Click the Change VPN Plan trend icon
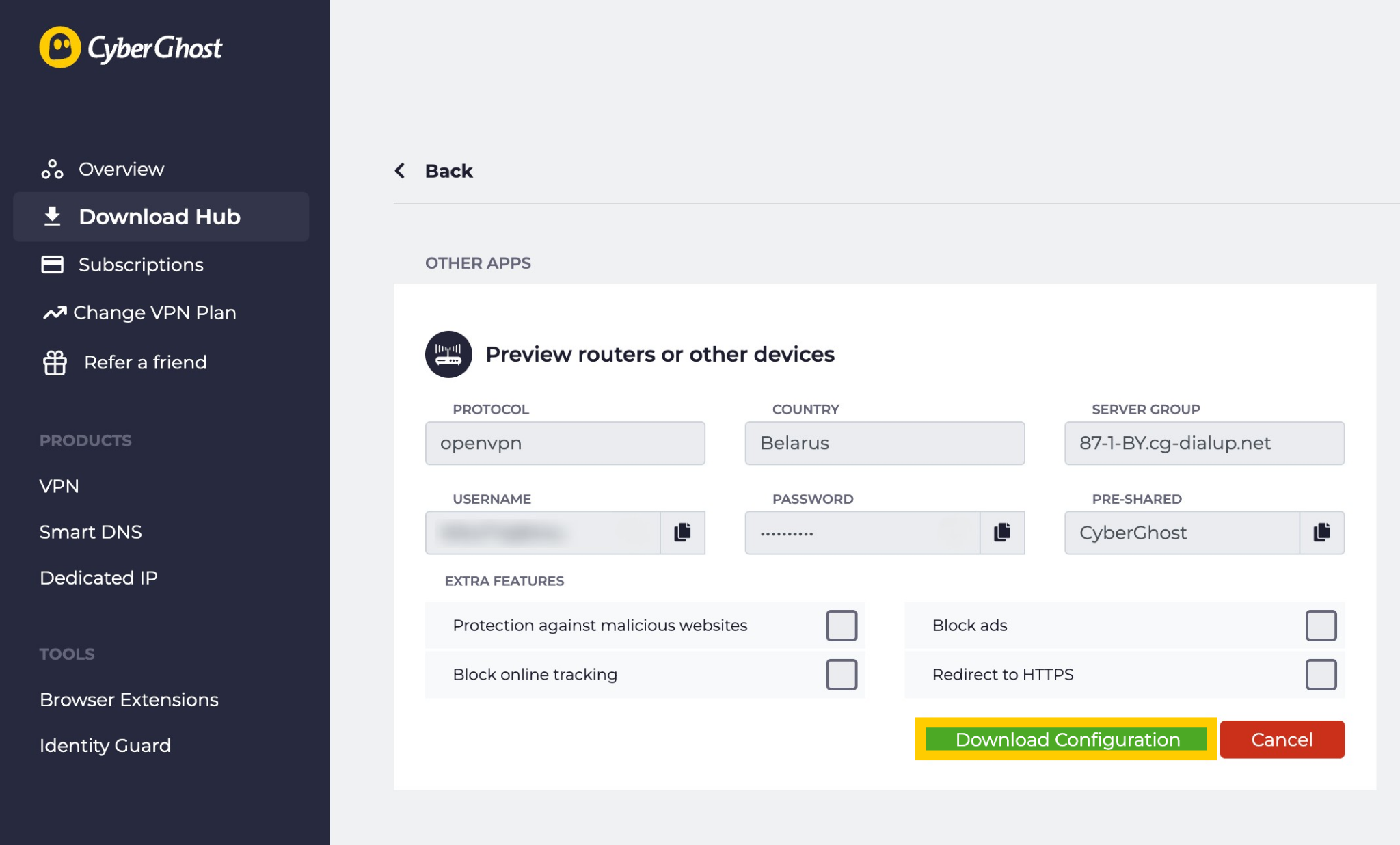This screenshot has width=1400, height=845. tap(55, 312)
